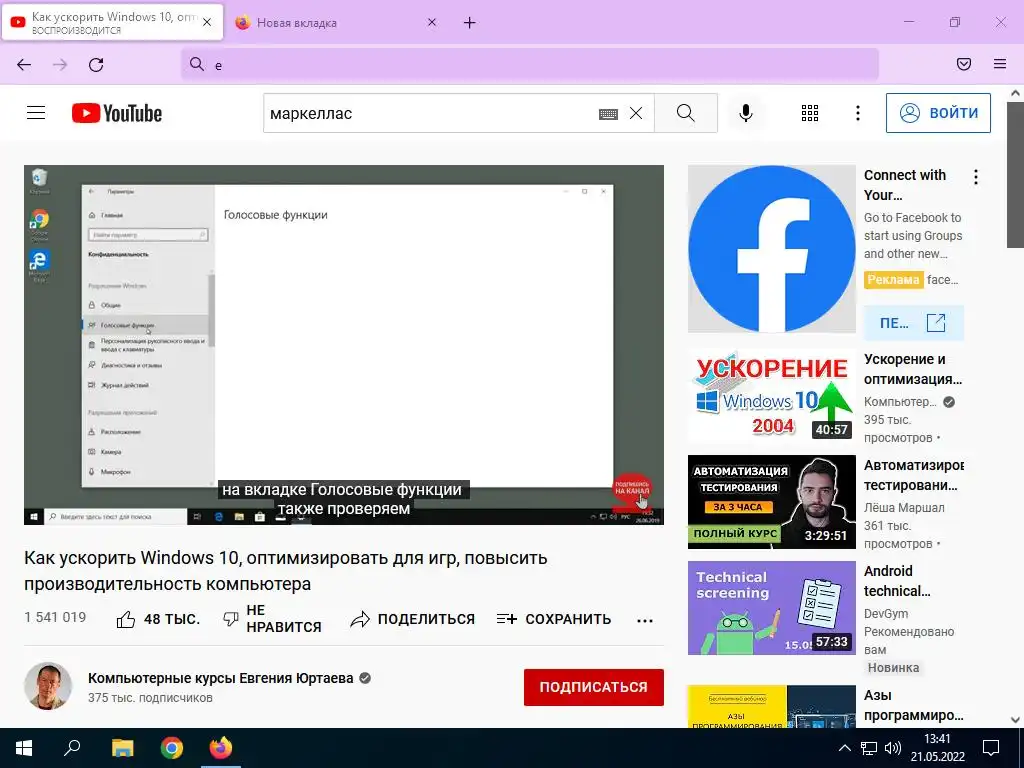Image resolution: width=1024 pixels, height=768 pixels.
Task: Open video titled Ускорение и оптимизация
Action: [913, 369]
